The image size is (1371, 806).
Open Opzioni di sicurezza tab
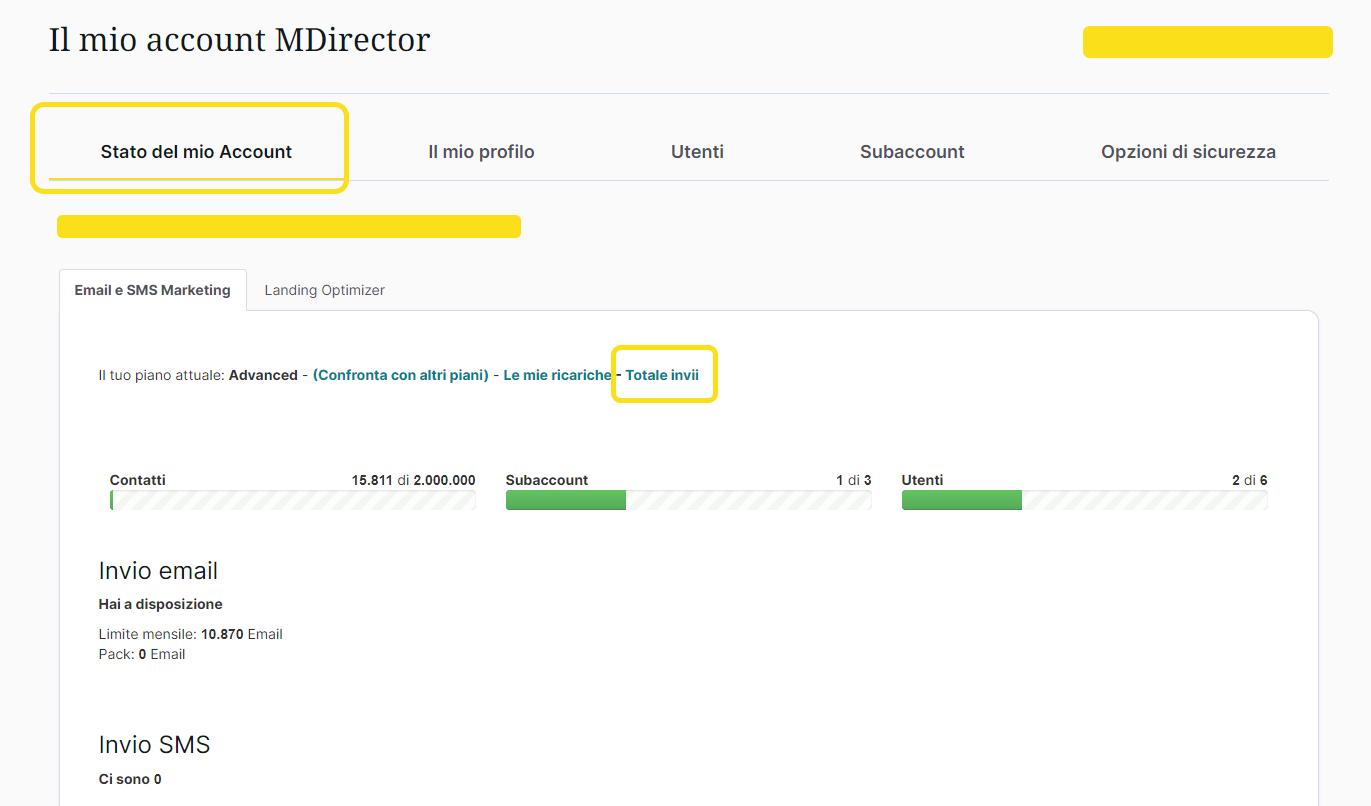pyautogui.click(x=1188, y=152)
